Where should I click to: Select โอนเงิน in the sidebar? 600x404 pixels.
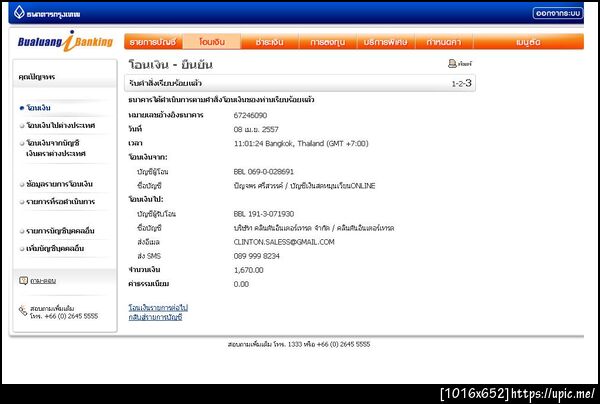pos(39,108)
